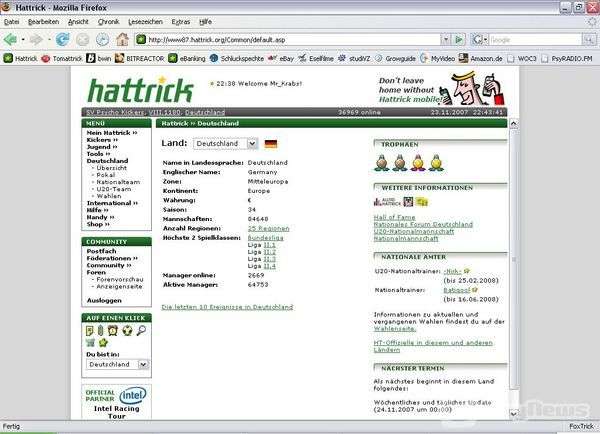Open the History clock icon in toolbar
This screenshot has width=600, height=434.
point(102,39)
